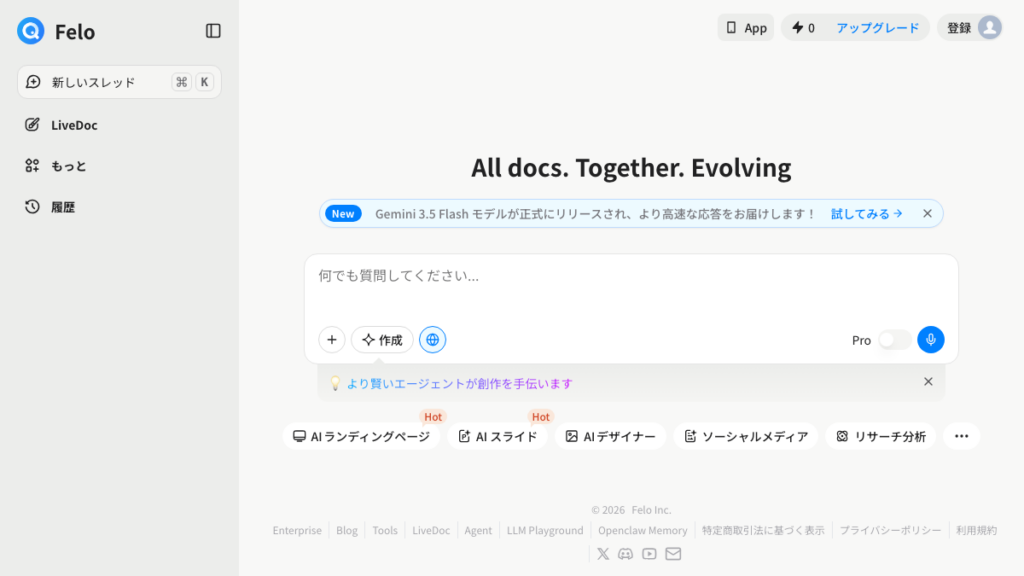Click the email envelope footer icon
This screenshot has width=1024, height=576.
pos(673,554)
